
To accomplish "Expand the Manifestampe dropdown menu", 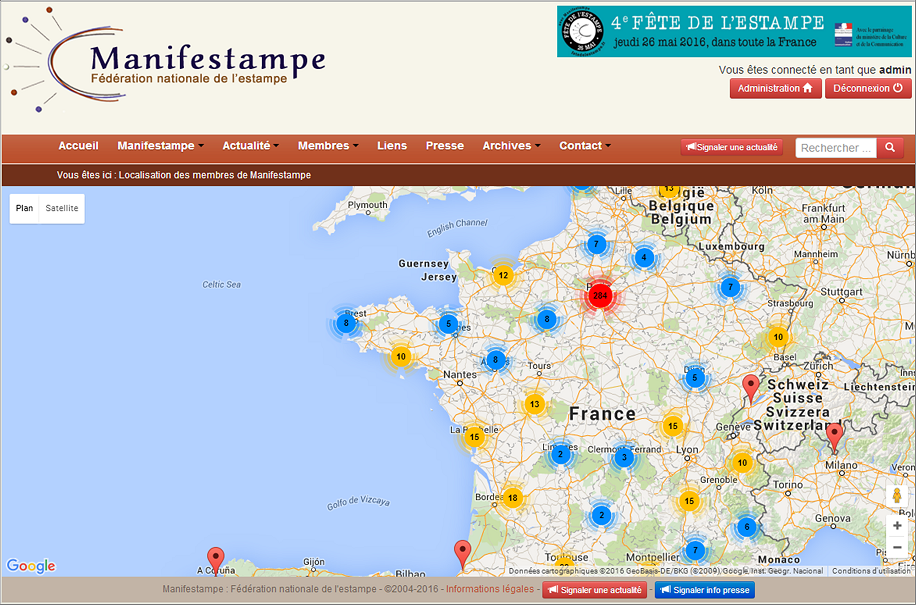I will click(160, 146).
